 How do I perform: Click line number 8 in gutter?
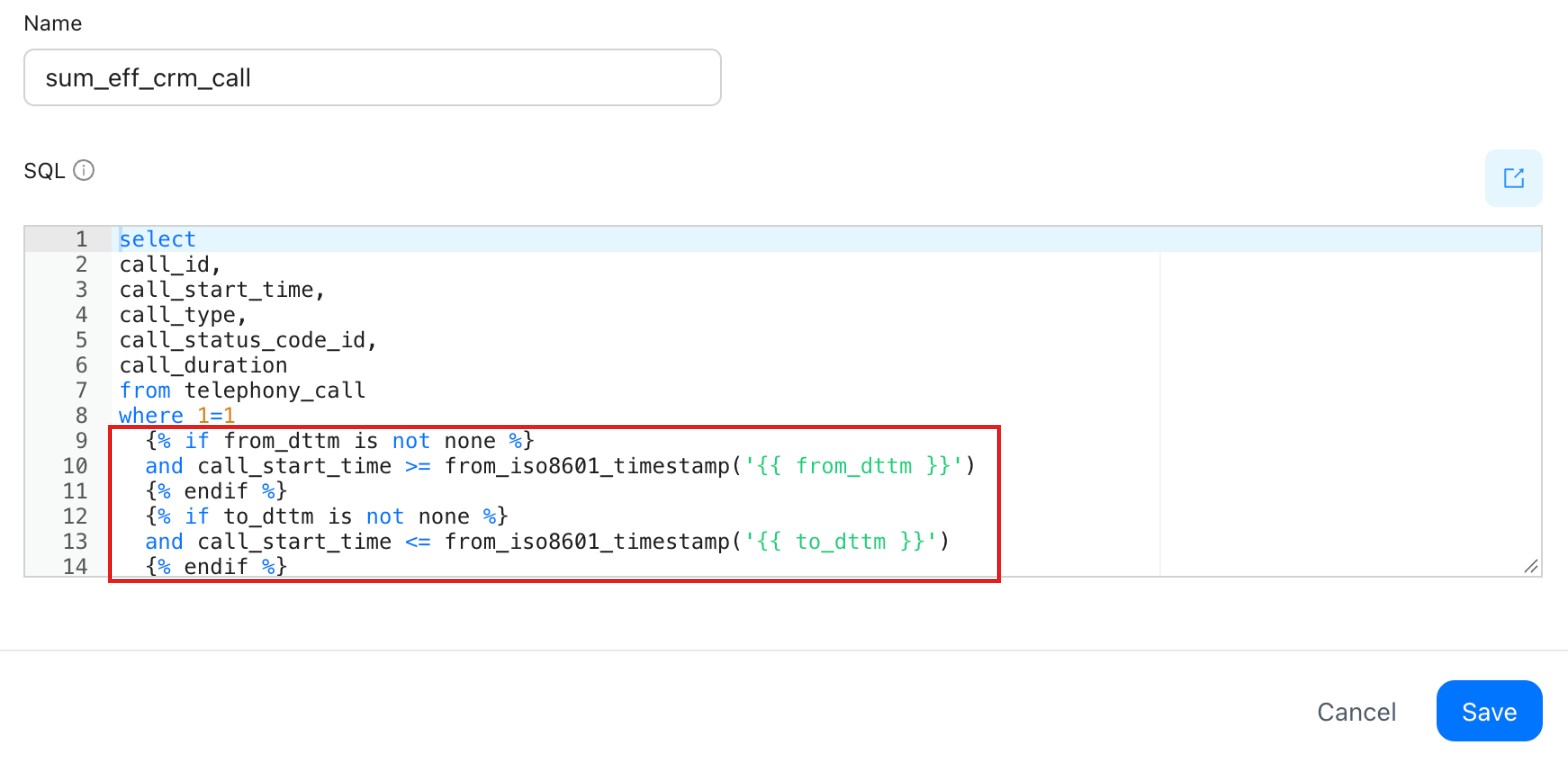tap(80, 415)
